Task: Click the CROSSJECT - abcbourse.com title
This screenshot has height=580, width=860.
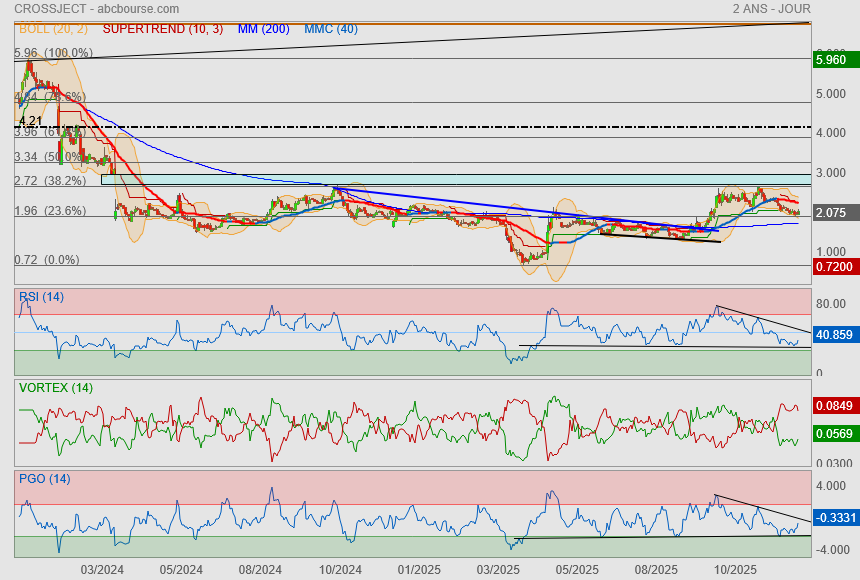Action: click(90, 9)
